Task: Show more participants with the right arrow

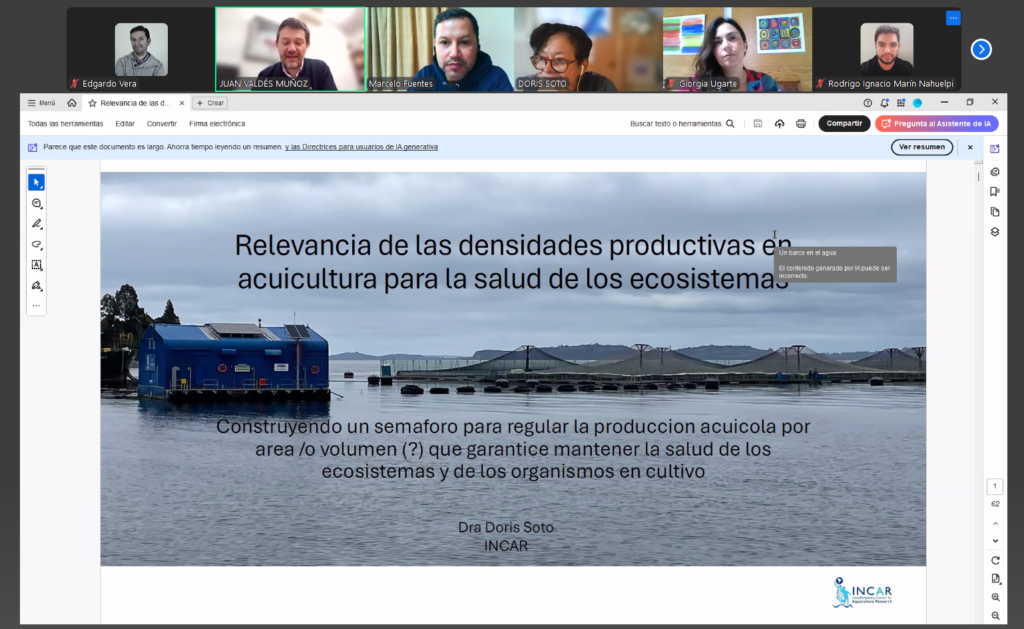Action: 981,49
